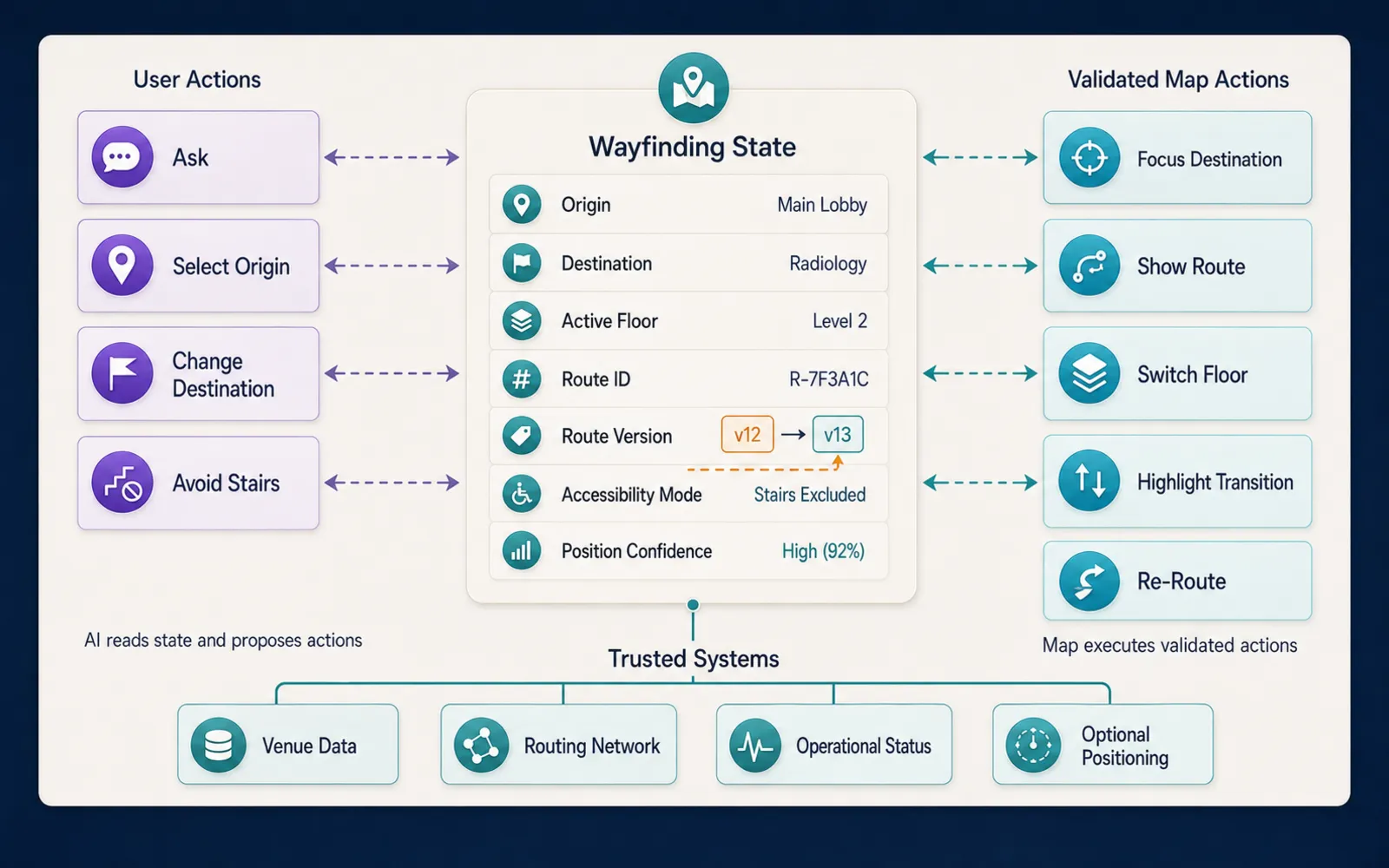Click the Focus Destination label

(x=1209, y=159)
